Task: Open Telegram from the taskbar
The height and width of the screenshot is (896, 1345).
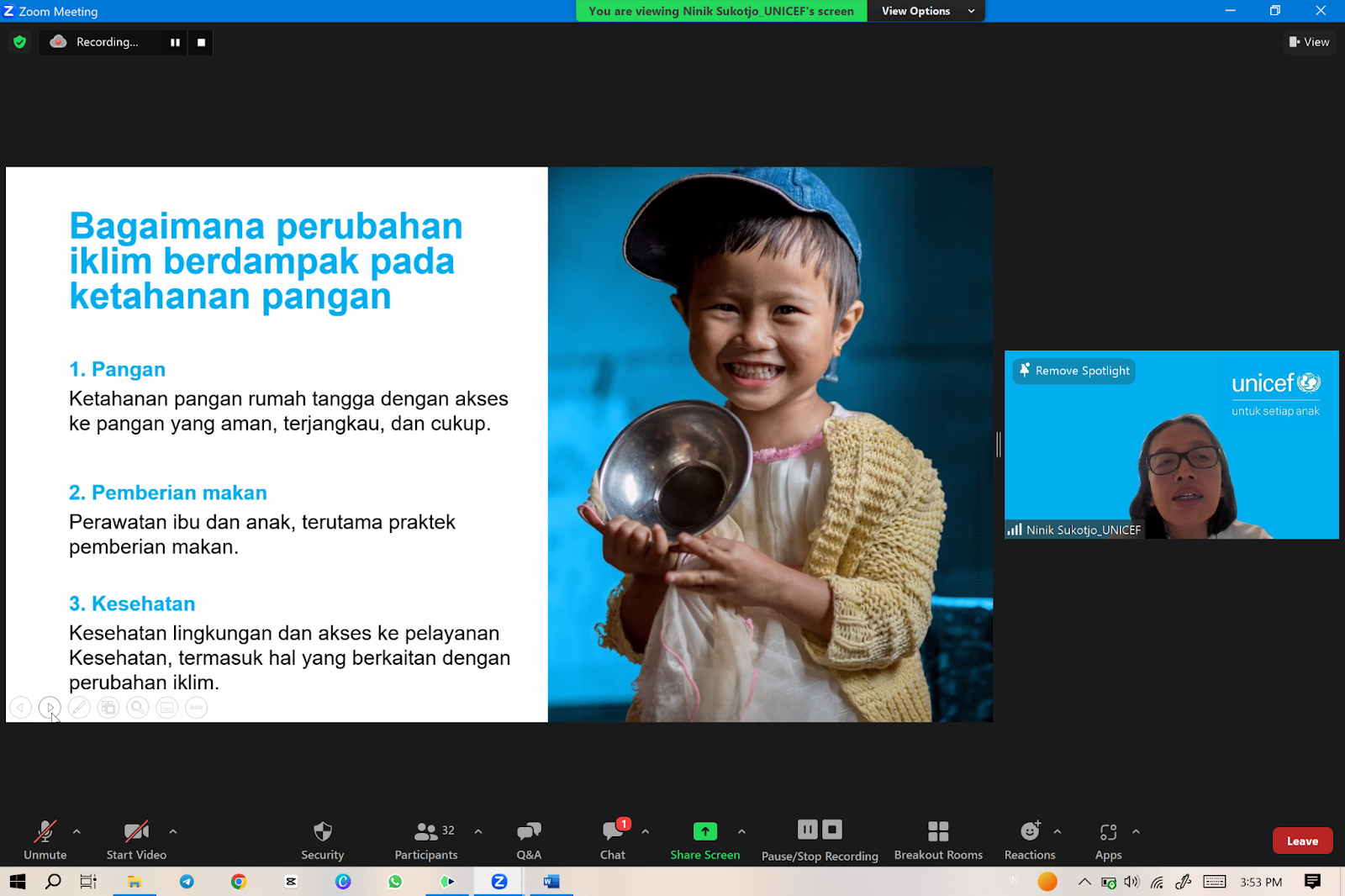Action: (187, 882)
